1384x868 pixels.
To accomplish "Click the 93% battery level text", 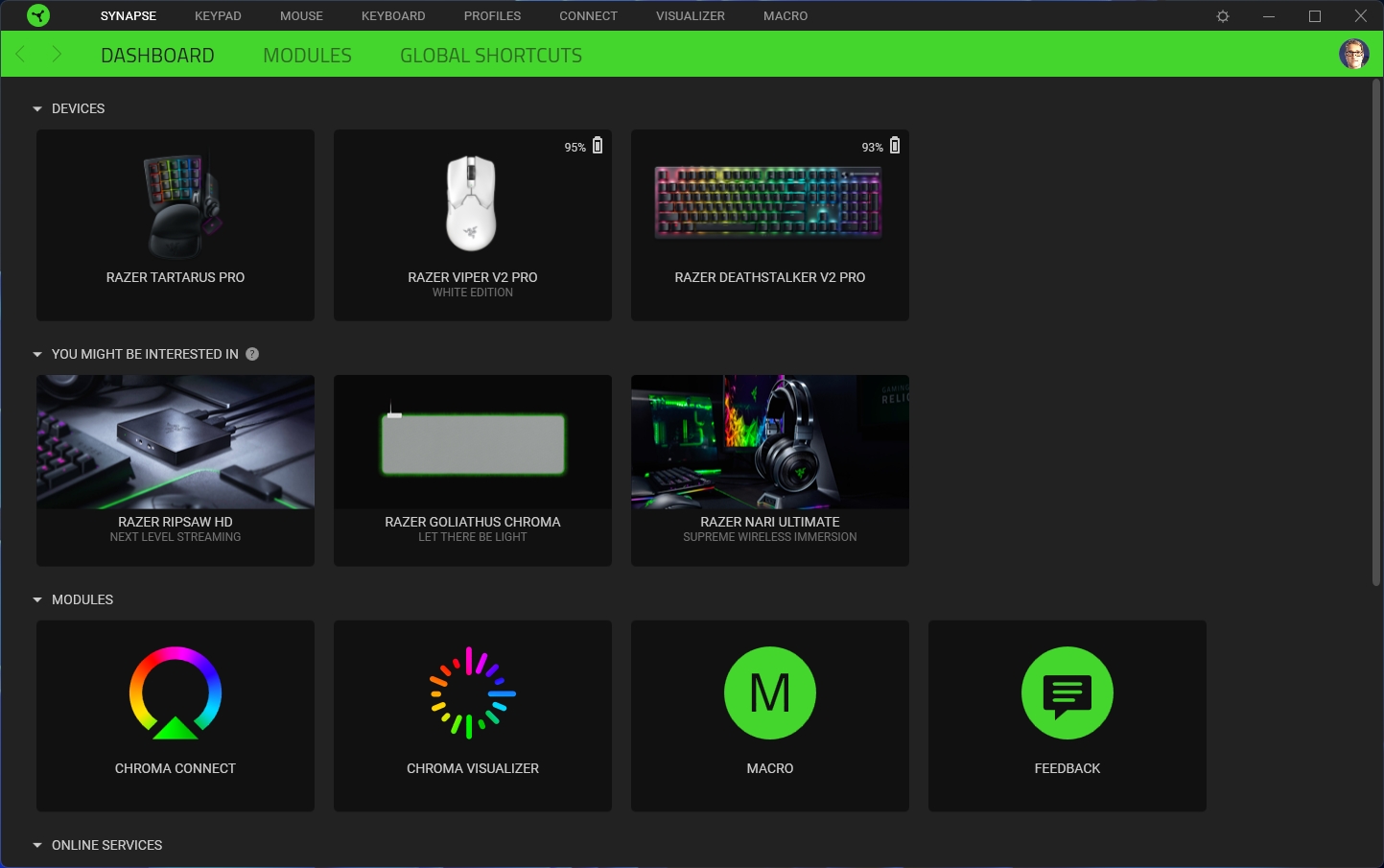I will 872,148.
